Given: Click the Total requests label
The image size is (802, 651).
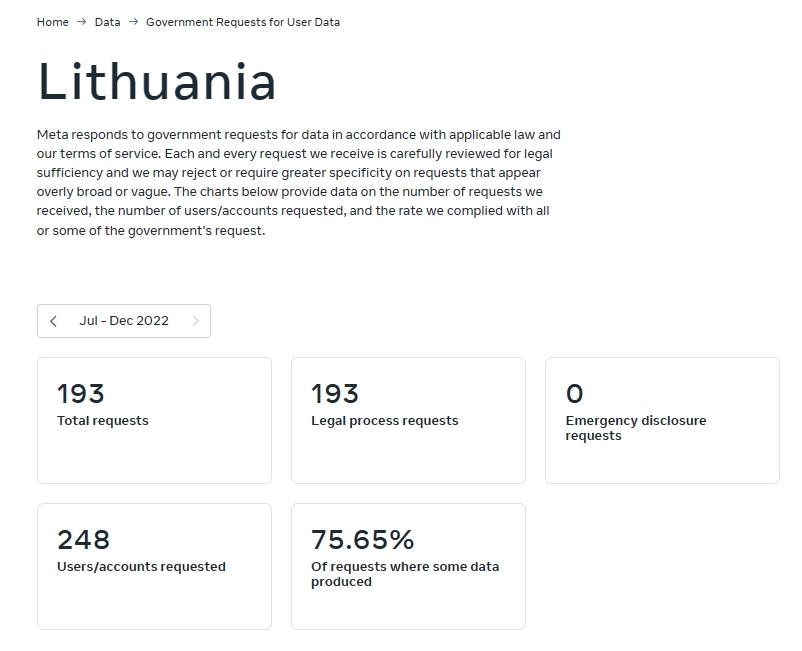Looking at the screenshot, I should (x=103, y=421).
